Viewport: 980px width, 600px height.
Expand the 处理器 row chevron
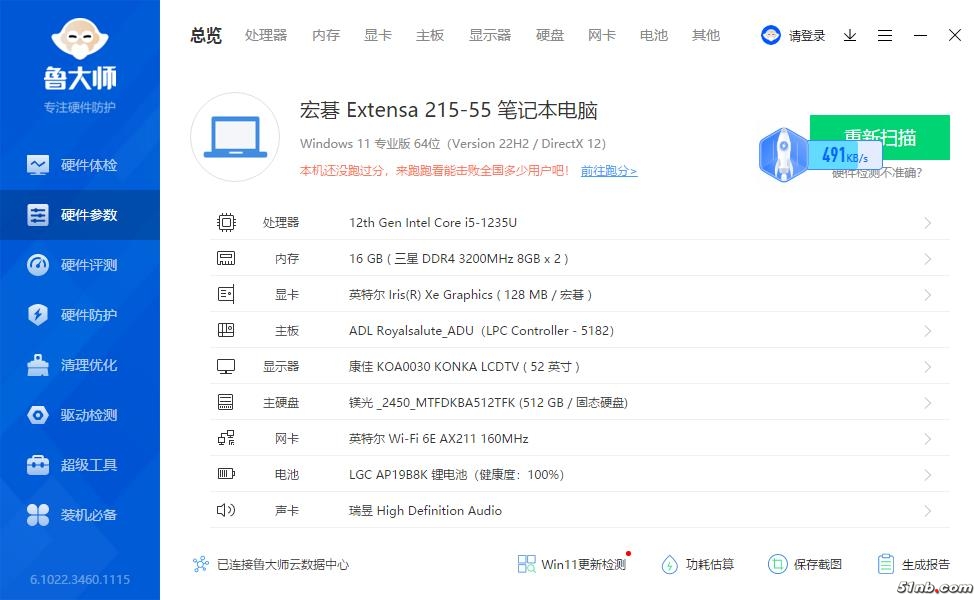pyautogui.click(x=927, y=223)
